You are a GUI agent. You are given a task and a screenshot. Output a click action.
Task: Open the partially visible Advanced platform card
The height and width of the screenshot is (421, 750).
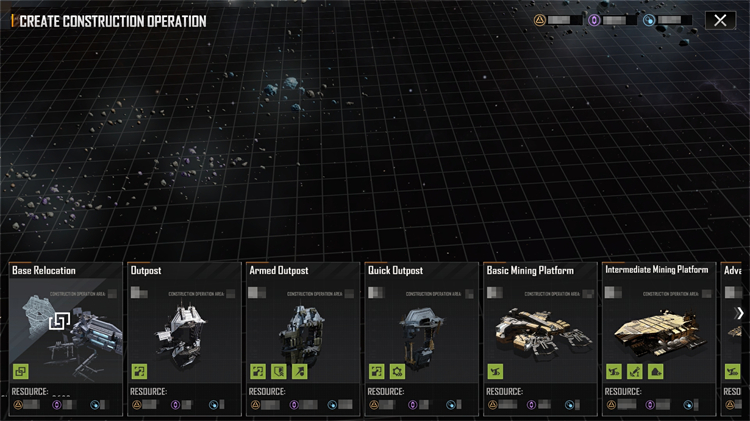pos(731,338)
